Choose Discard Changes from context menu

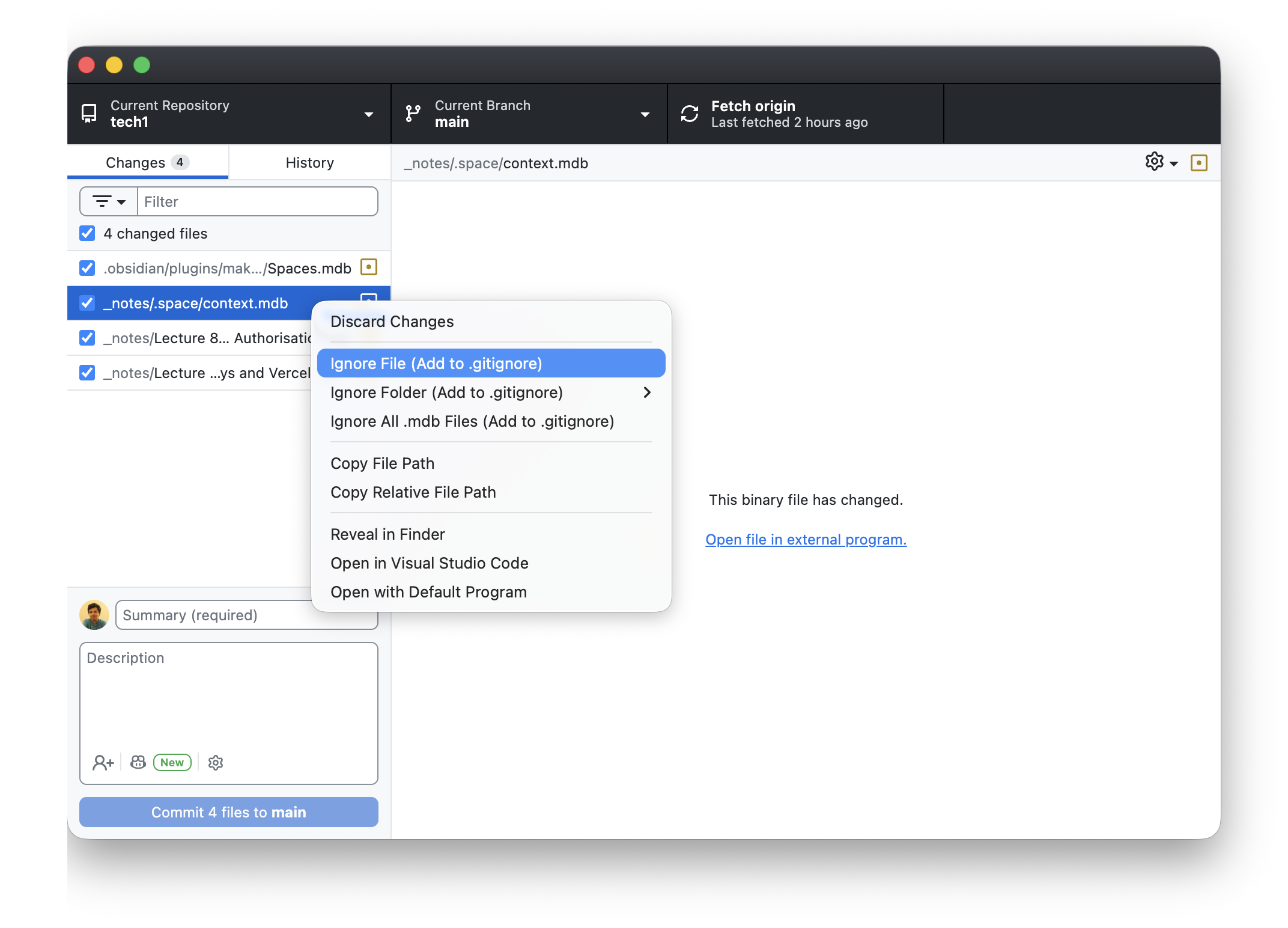[491, 322]
